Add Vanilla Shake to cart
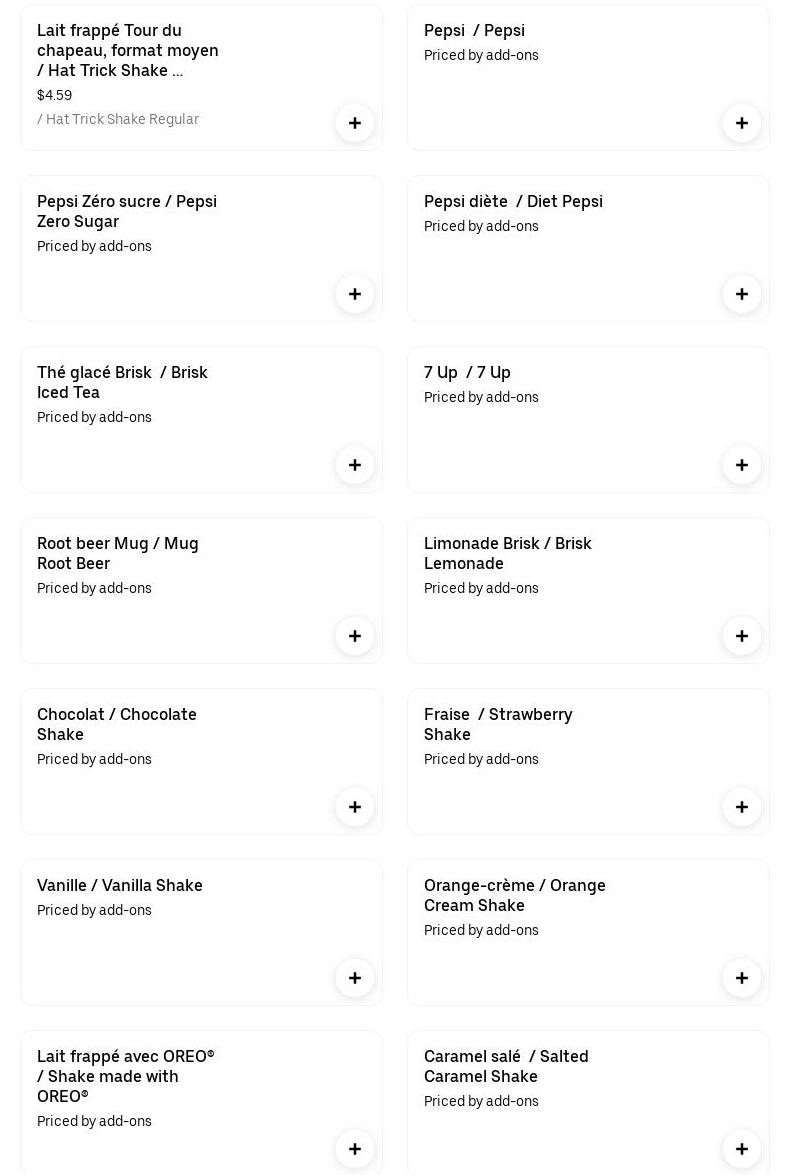804x1175 pixels. 355,978
